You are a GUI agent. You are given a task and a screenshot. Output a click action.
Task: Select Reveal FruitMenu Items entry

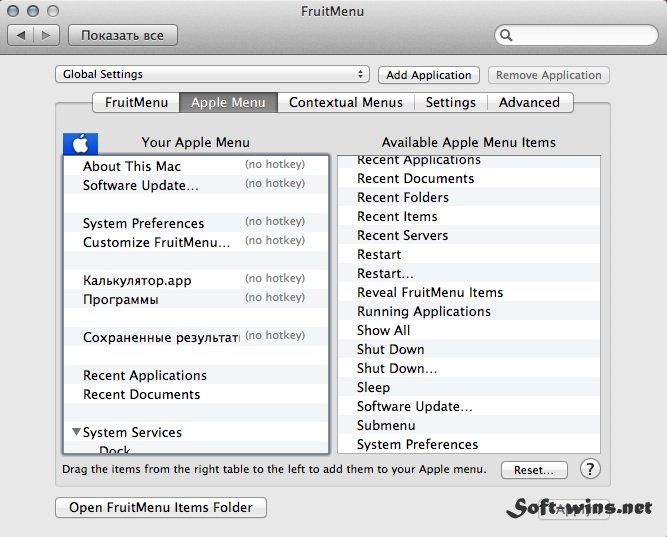click(x=469, y=292)
